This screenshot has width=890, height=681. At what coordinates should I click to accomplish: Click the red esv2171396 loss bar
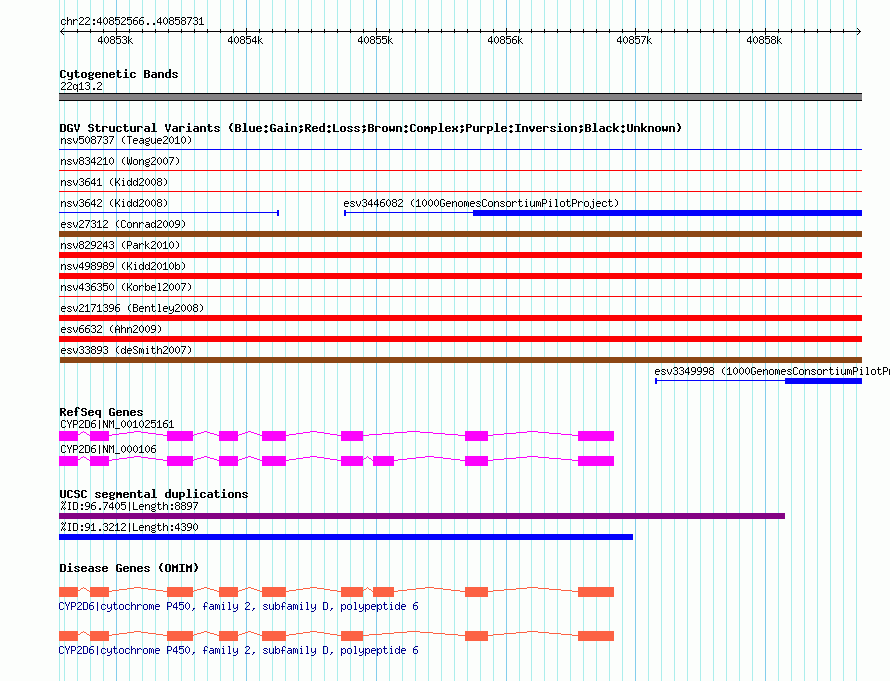(460, 318)
